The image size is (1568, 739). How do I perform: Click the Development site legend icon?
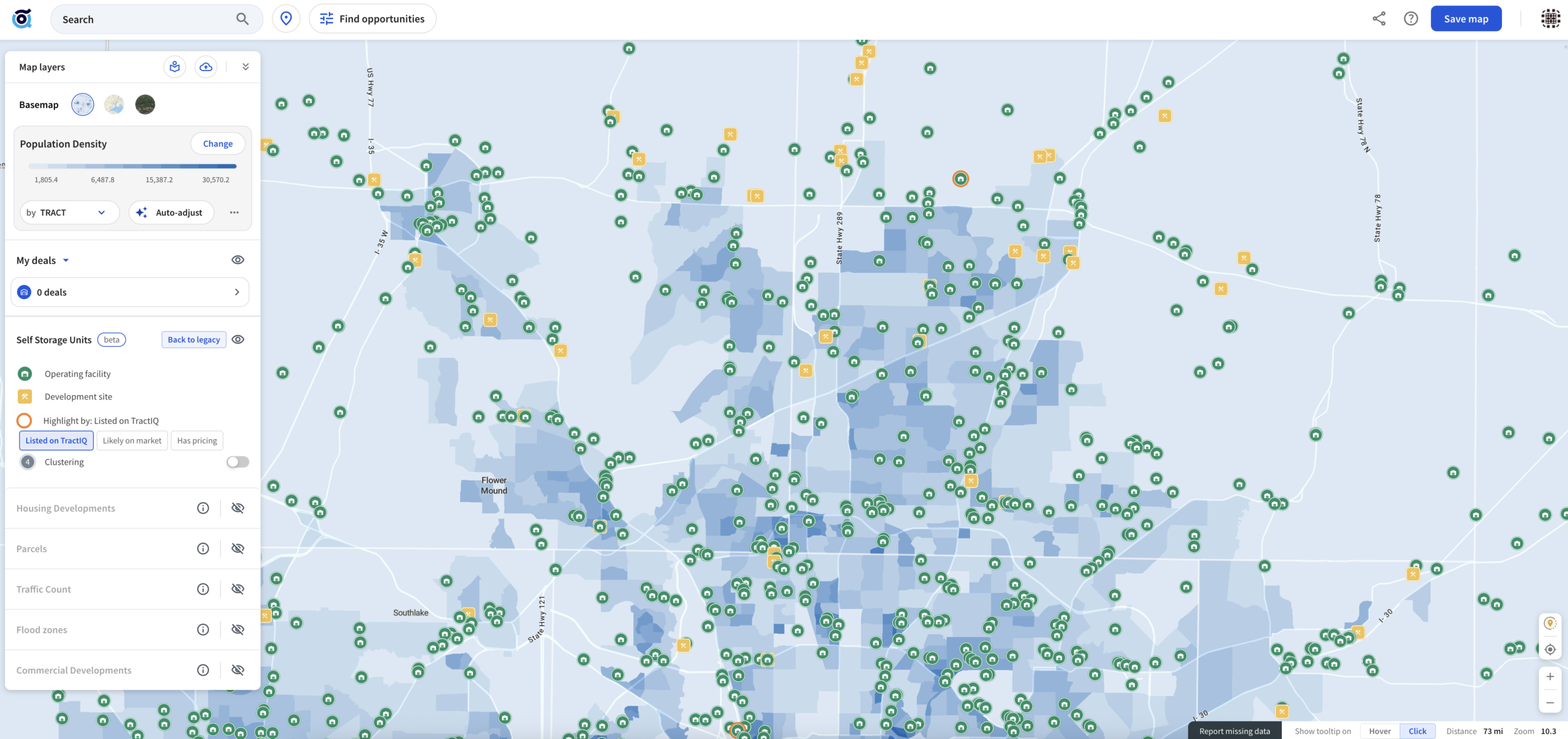click(x=25, y=396)
